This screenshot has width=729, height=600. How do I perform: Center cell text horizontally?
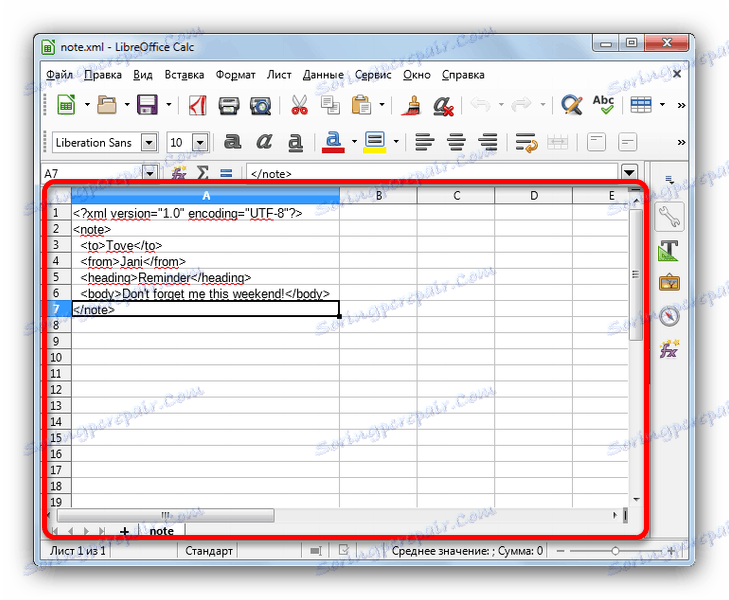coord(456,142)
